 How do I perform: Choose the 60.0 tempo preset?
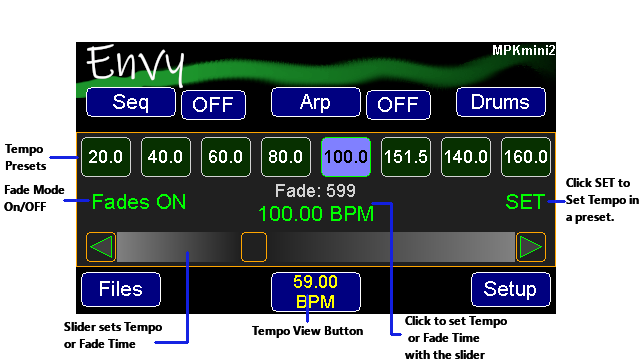pyautogui.click(x=226, y=157)
